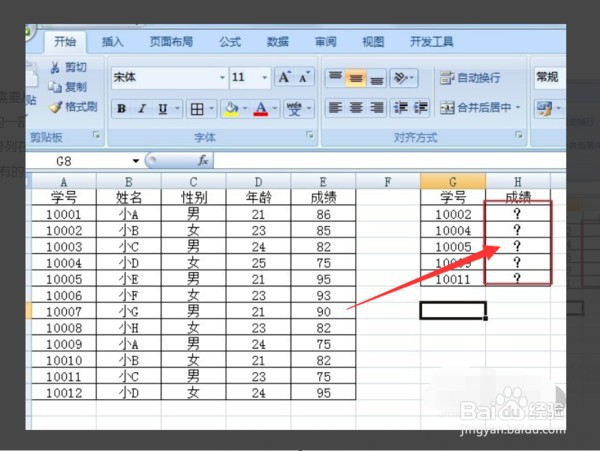The height and width of the screenshot is (451, 600).
Task: Open borders dropdown arrow
Action: coord(211,109)
